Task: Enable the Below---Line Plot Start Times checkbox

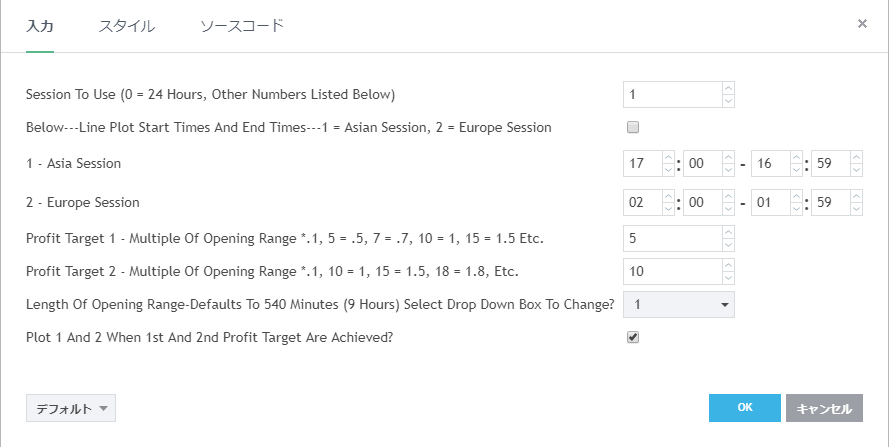Action: 632,127
